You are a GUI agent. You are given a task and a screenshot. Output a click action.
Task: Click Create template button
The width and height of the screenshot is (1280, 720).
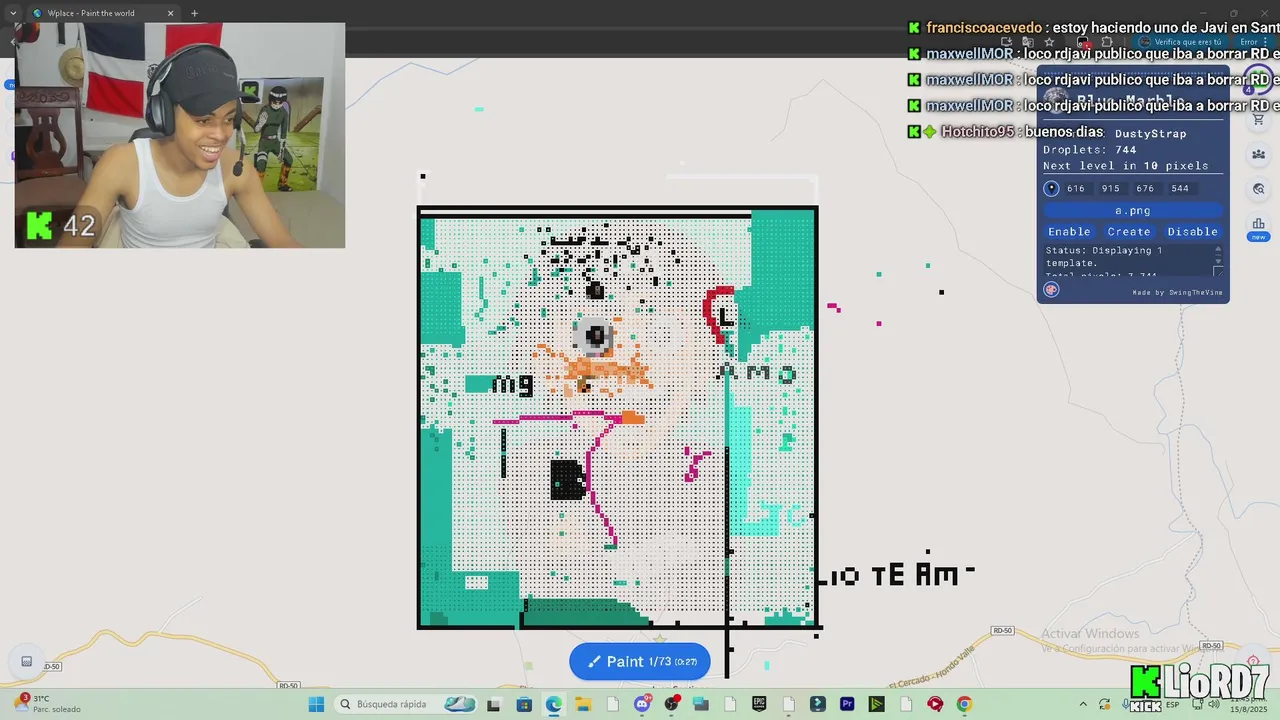1129,231
